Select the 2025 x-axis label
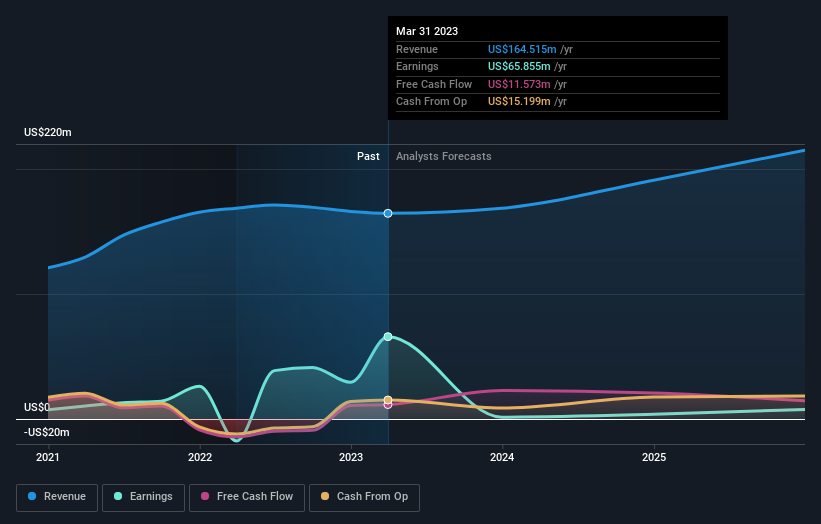Screen dimensions: 821x524 coord(654,457)
